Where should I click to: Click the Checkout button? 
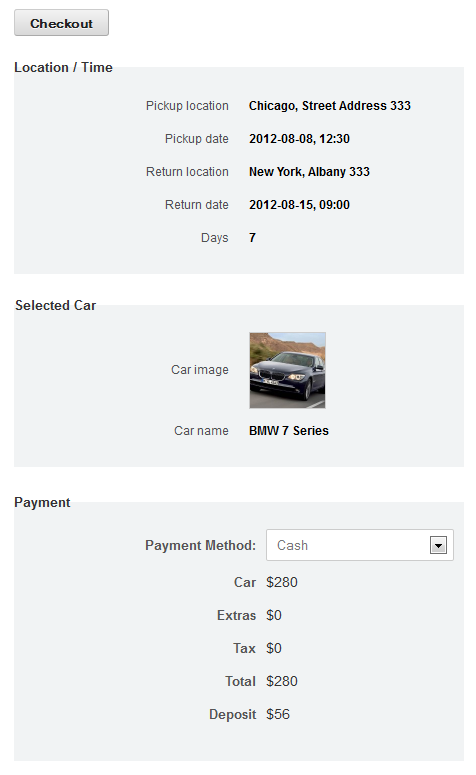(x=61, y=23)
